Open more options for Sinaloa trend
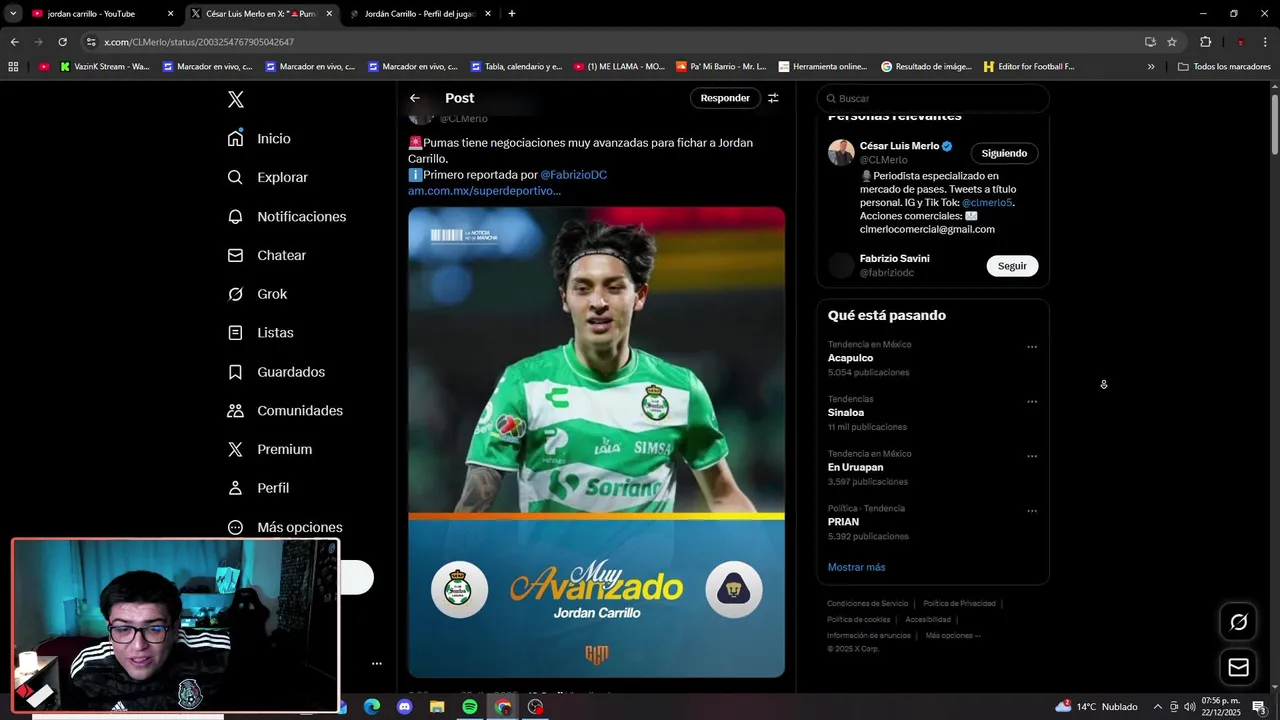The height and width of the screenshot is (720, 1280). pos(1032,402)
